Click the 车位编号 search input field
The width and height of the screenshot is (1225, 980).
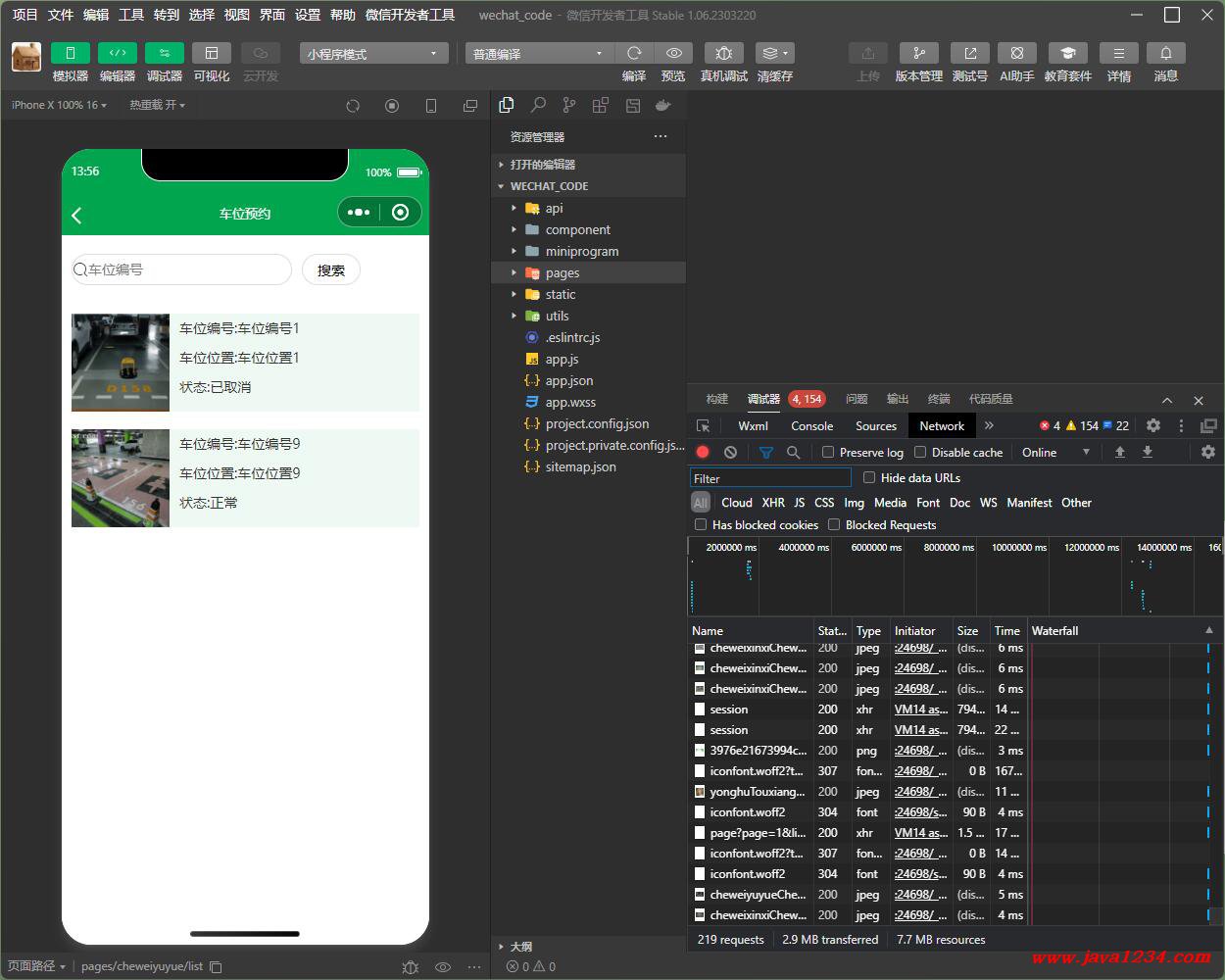(x=181, y=269)
